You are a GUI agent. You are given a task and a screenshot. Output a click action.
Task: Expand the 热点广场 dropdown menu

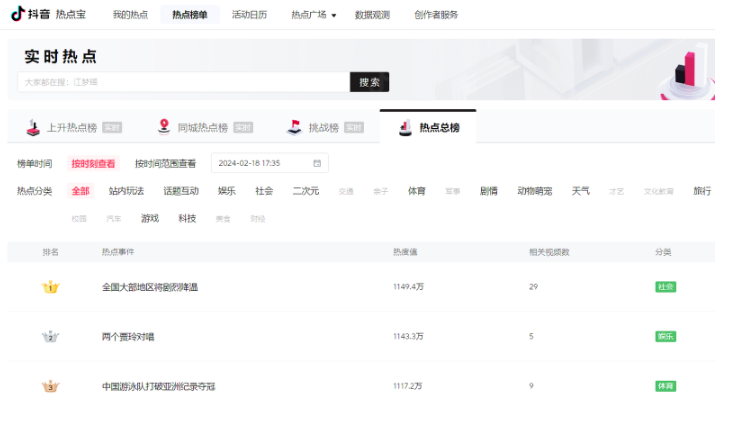click(x=313, y=15)
